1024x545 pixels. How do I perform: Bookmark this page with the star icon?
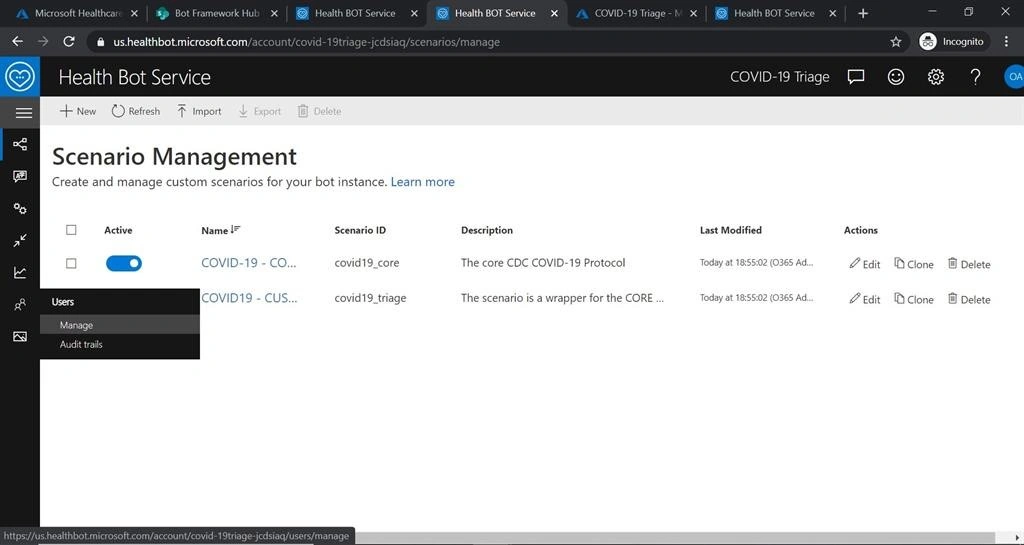pos(896,42)
